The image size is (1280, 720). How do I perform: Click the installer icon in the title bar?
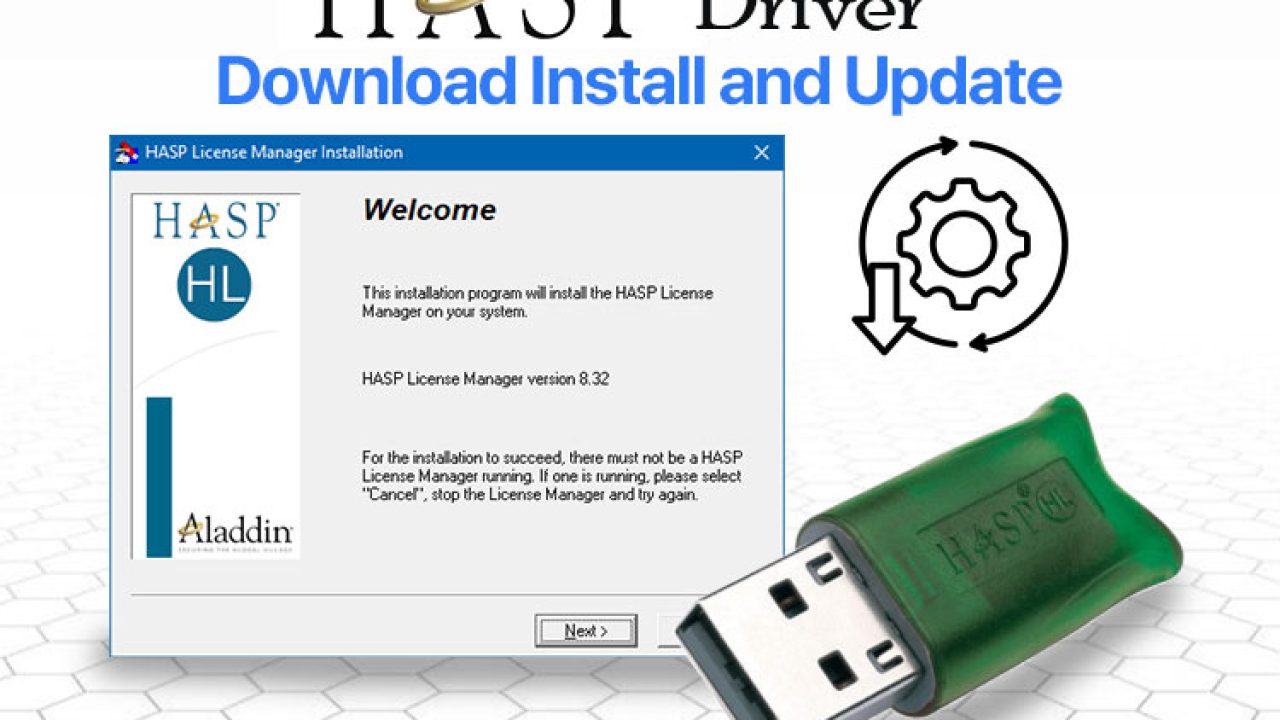126,153
